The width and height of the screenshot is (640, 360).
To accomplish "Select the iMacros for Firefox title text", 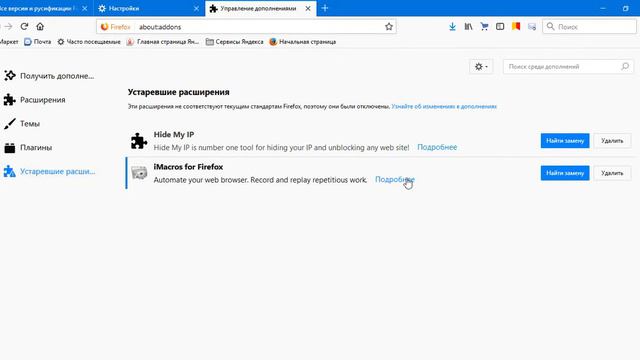I will tap(188, 167).
